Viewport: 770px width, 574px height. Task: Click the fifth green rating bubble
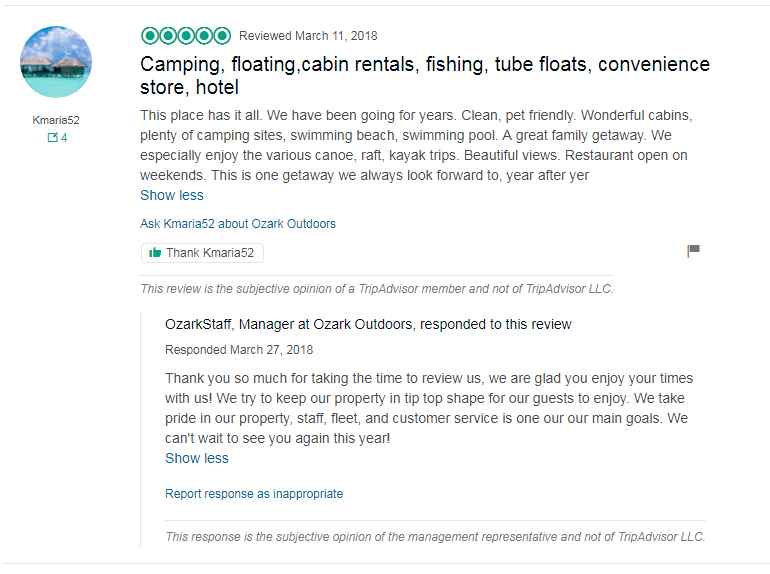point(222,36)
